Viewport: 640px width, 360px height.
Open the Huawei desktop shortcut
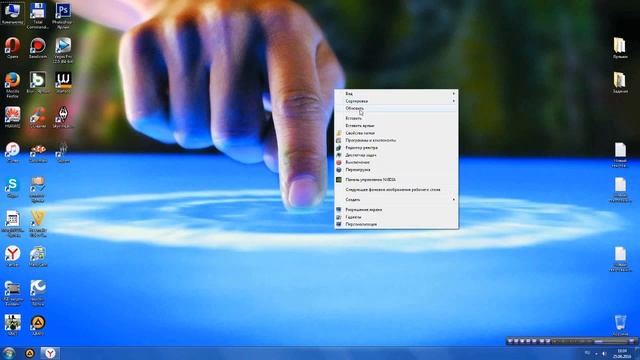(12, 118)
